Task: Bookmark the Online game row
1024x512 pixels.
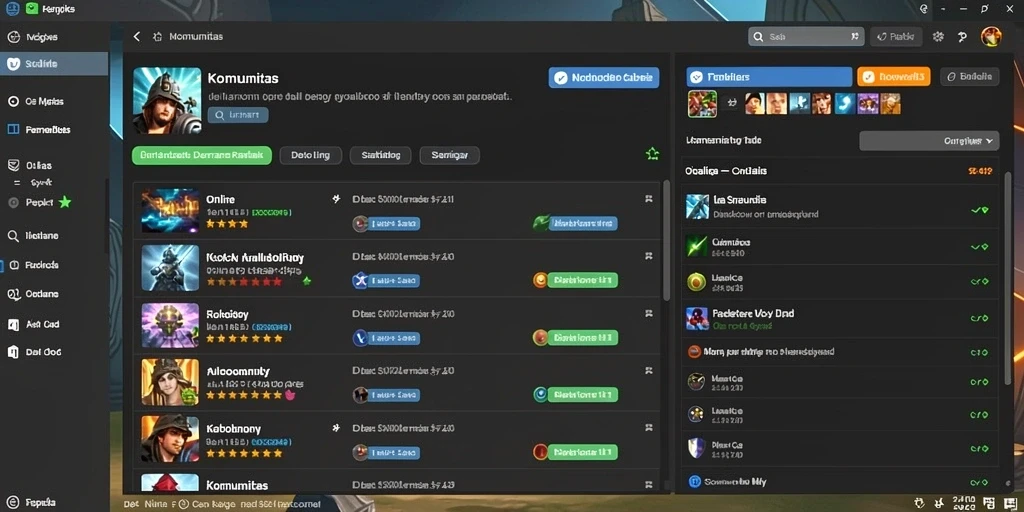Action: tap(648, 199)
